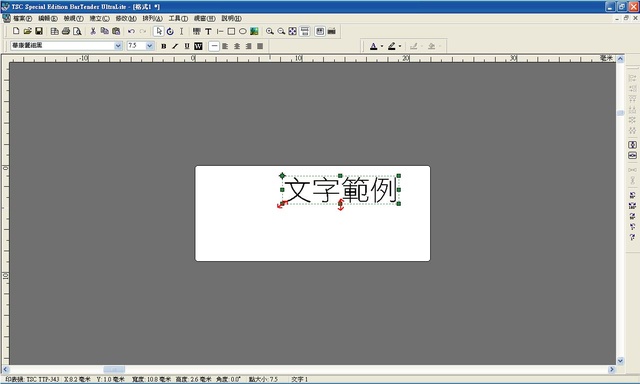This screenshot has width=640, height=384.
Task: Open the 工具(T) tools menu
Action: tap(178, 18)
